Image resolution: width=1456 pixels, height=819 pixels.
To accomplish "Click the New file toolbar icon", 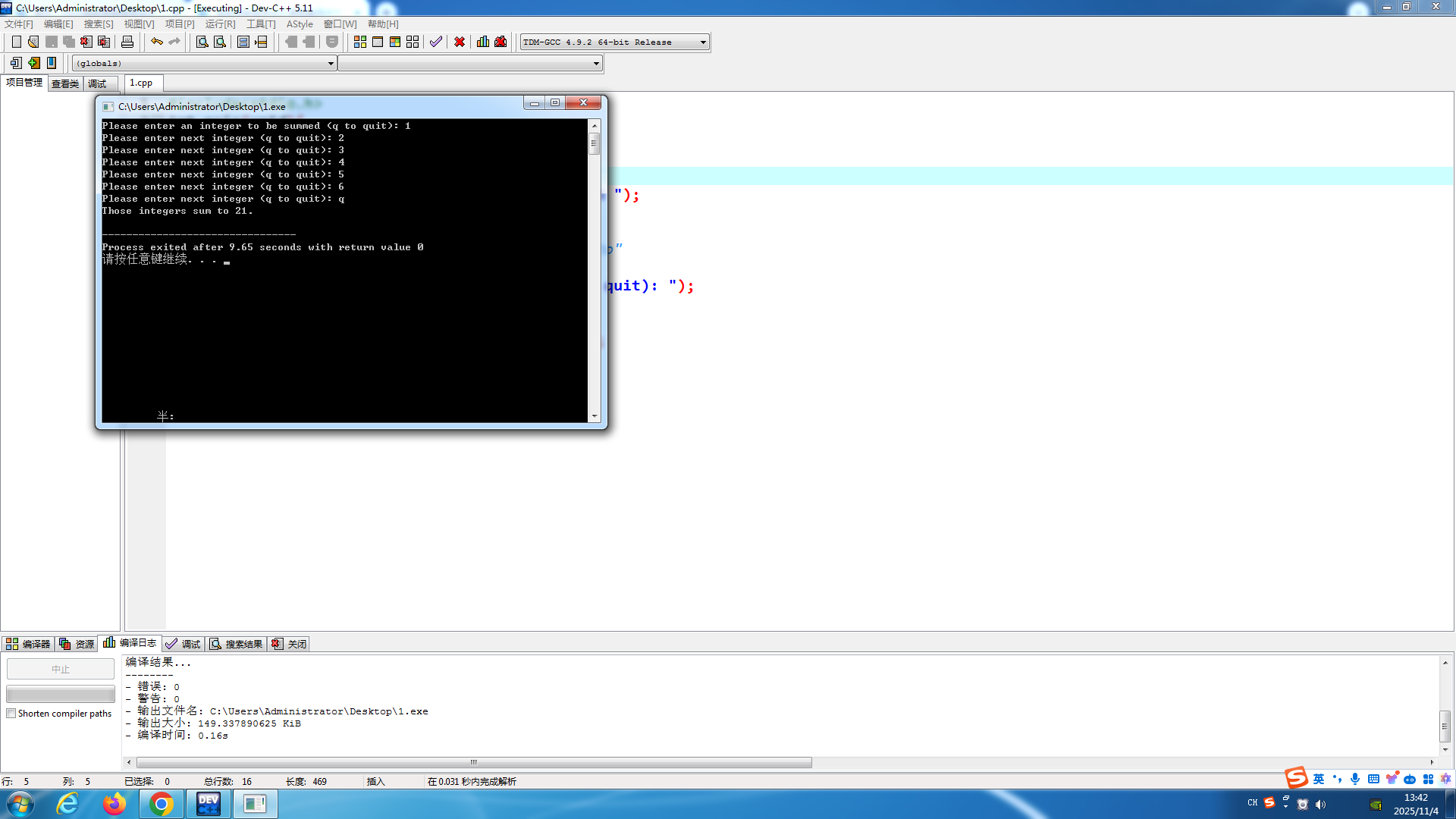I will (16, 42).
